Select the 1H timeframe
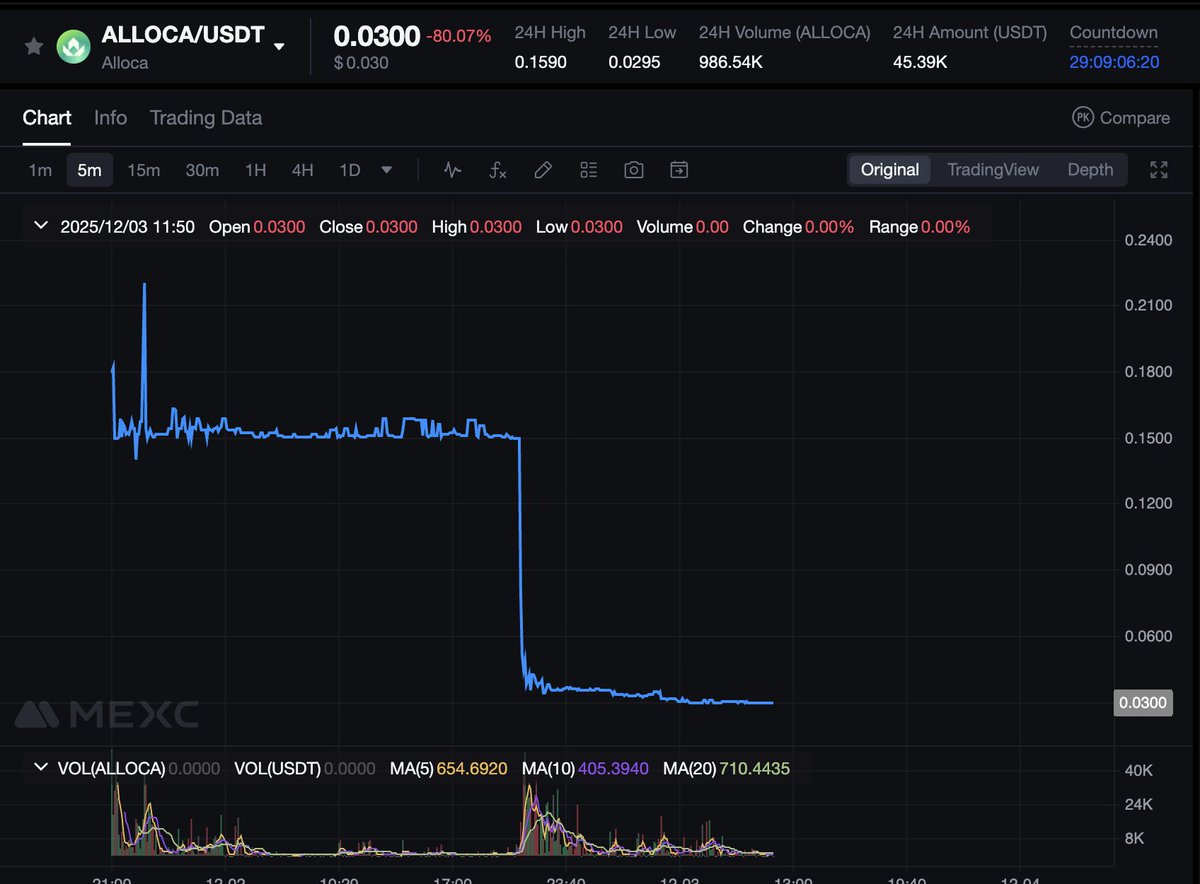The height and width of the screenshot is (884, 1200). pyautogui.click(x=256, y=170)
